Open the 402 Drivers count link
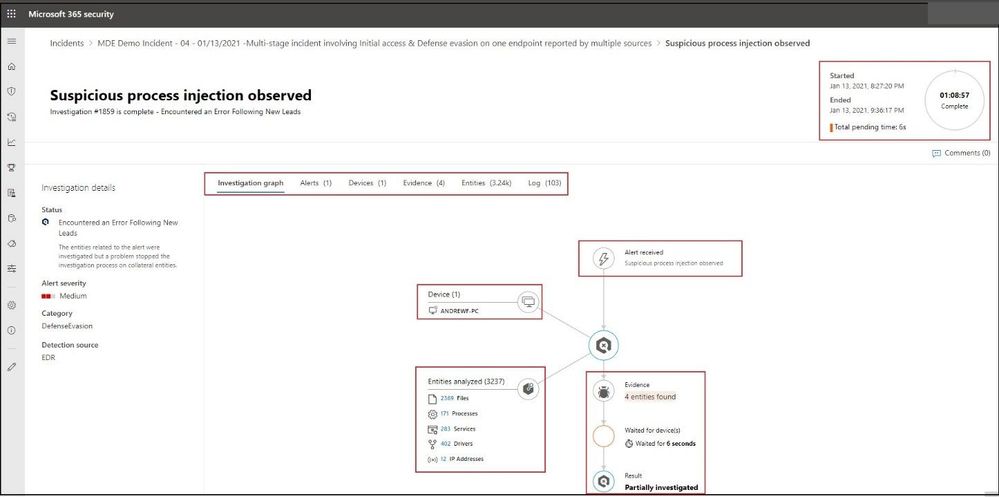999x497 pixels. coord(445,444)
